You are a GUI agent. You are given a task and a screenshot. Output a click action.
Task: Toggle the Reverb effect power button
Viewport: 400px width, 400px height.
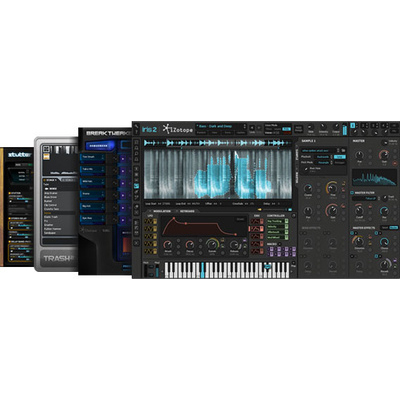[x=377, y=257]
